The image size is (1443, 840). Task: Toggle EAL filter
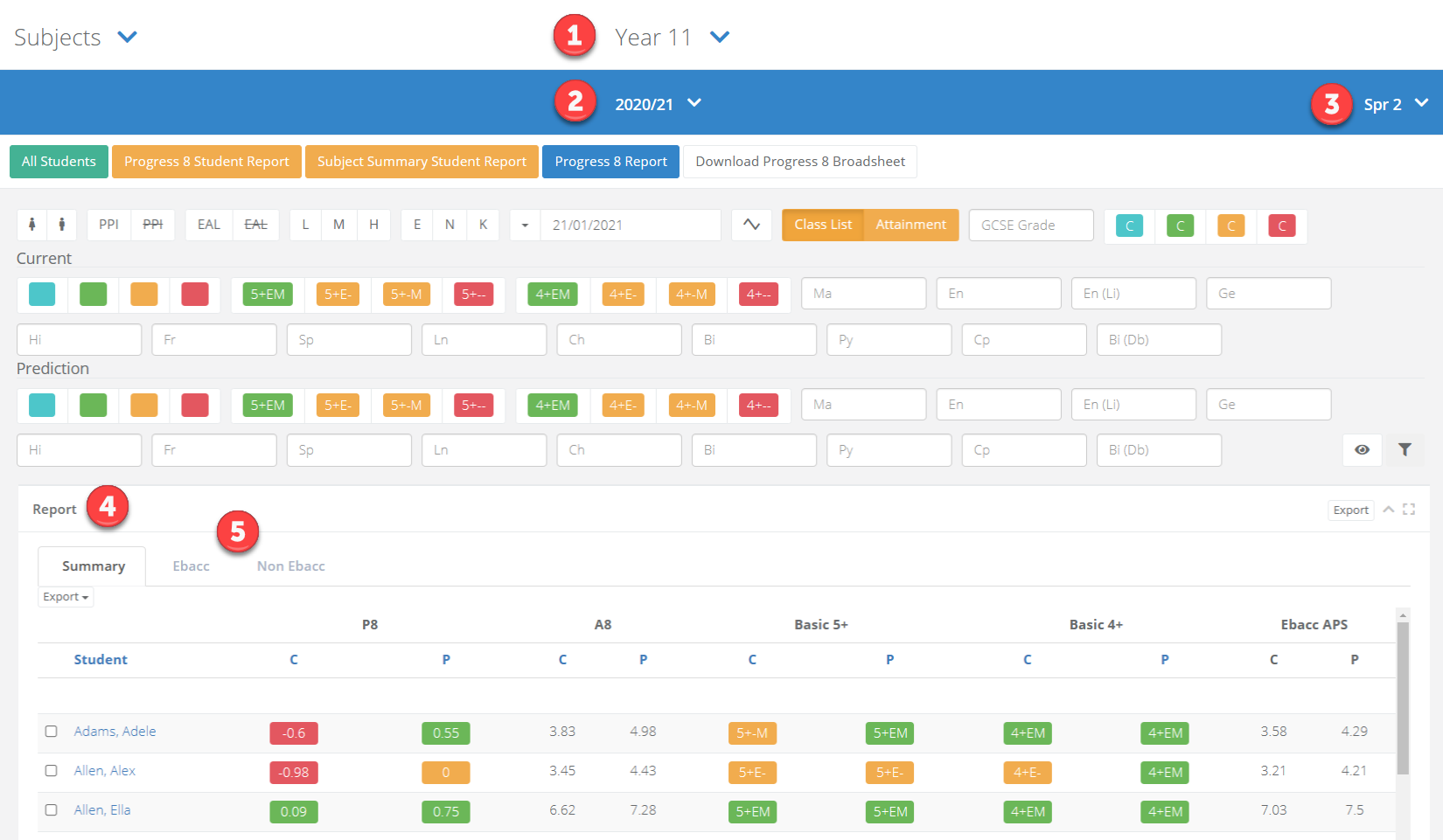[209, 225]
